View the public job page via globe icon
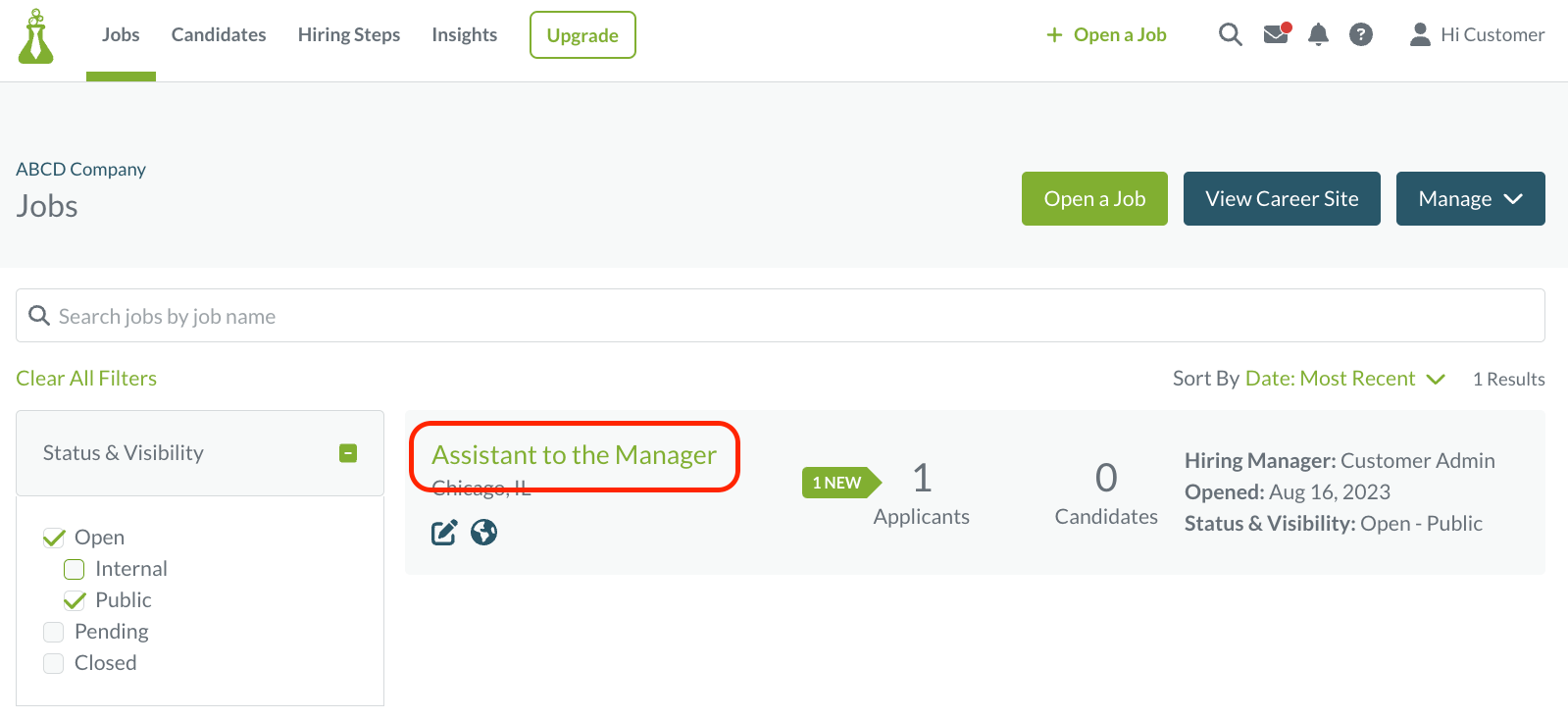This screenshot has width=1568, height=720. click(x=484, y=533)
